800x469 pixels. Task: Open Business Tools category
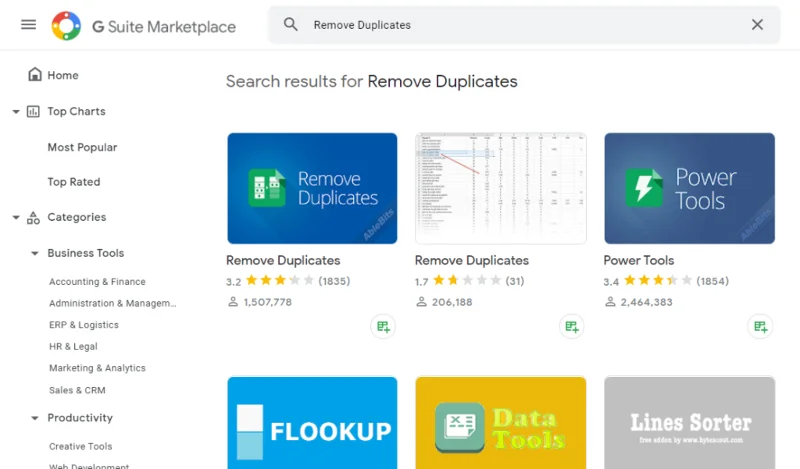[86, 253]
